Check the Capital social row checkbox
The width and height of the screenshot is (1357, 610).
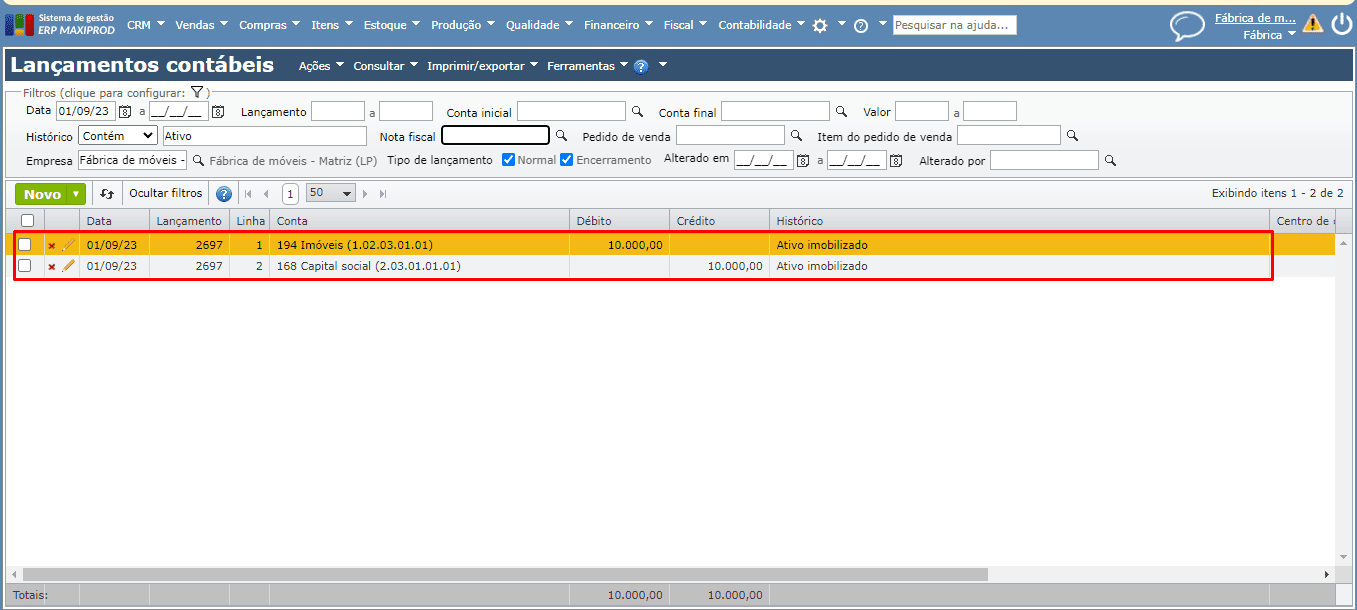[25, 266]
